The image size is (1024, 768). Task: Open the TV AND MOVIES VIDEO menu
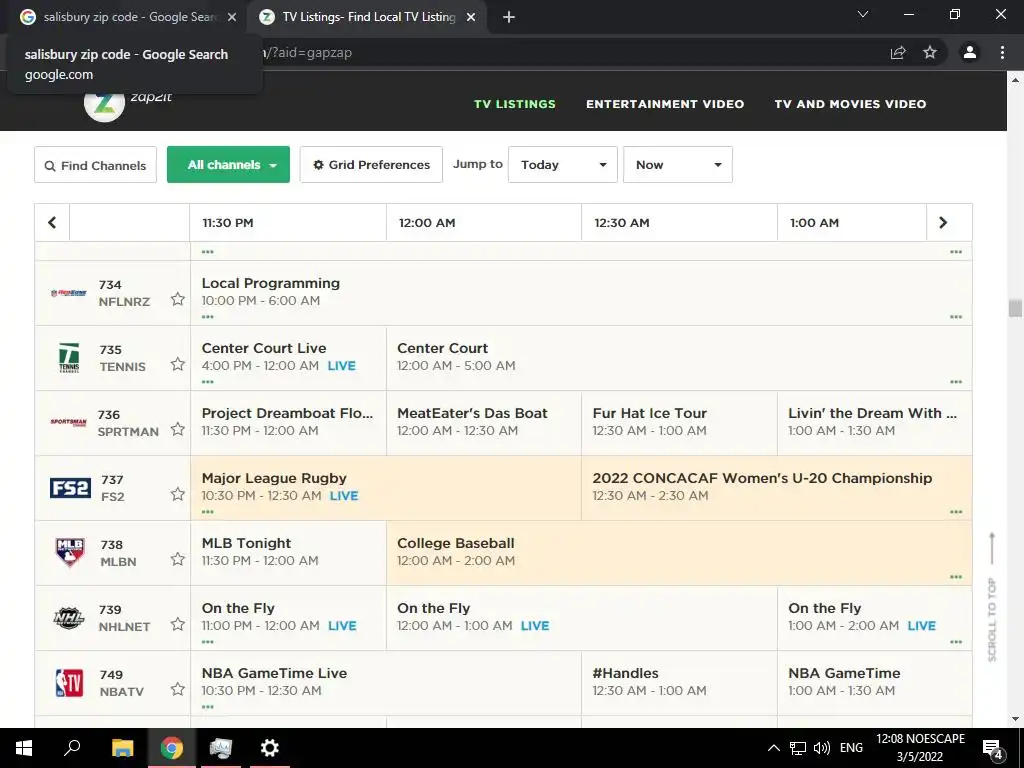(850, 104)
